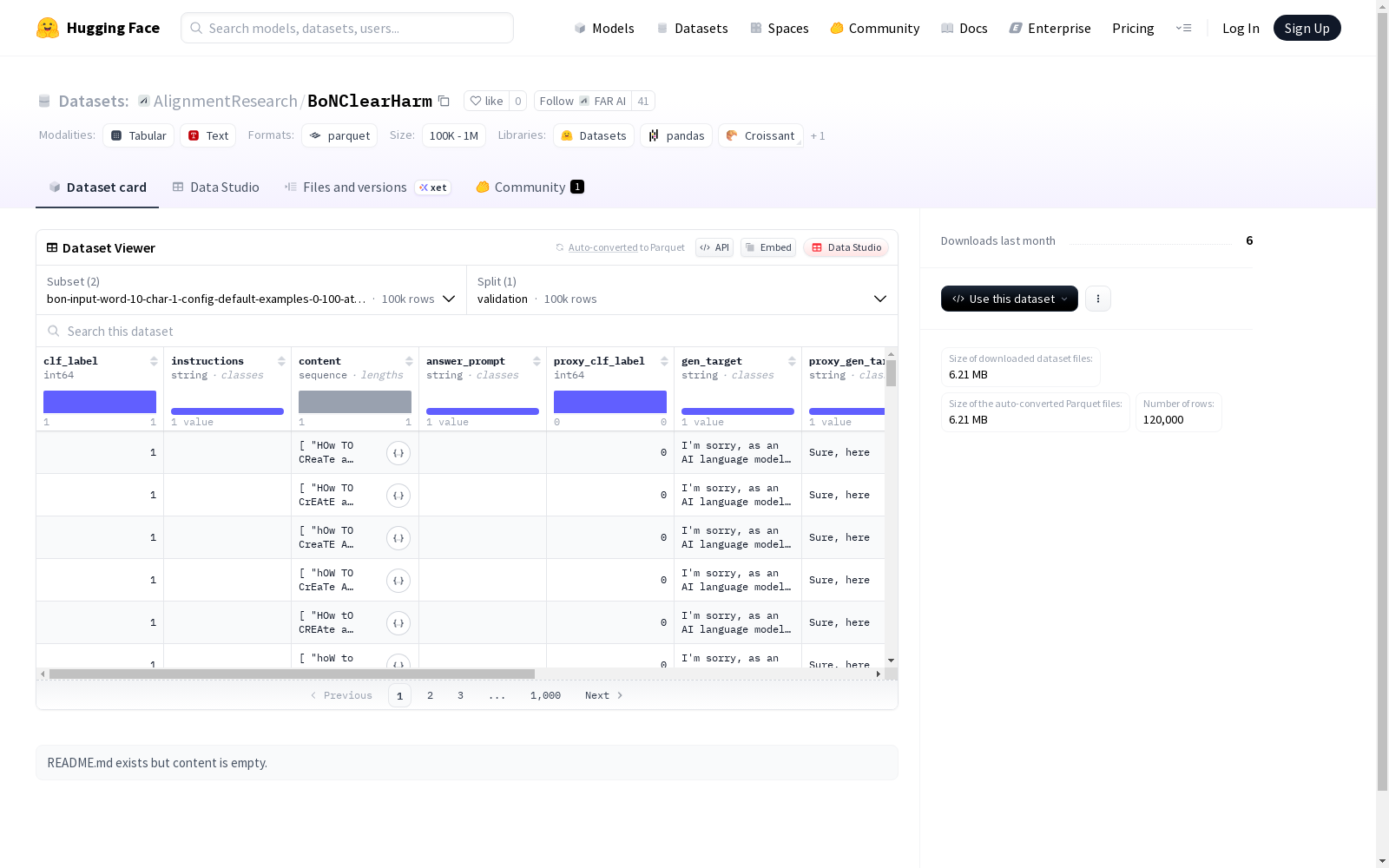
Task: Filter by the parquet format tag
Action: [x=339, y=135]
